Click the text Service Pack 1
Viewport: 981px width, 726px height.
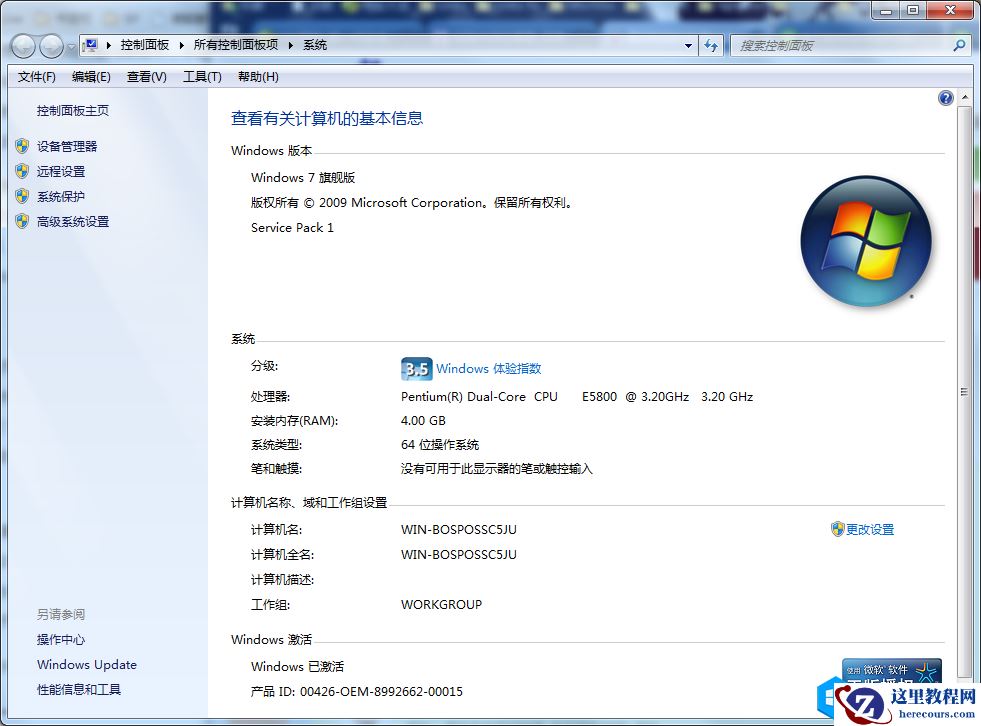pos(292,228)
